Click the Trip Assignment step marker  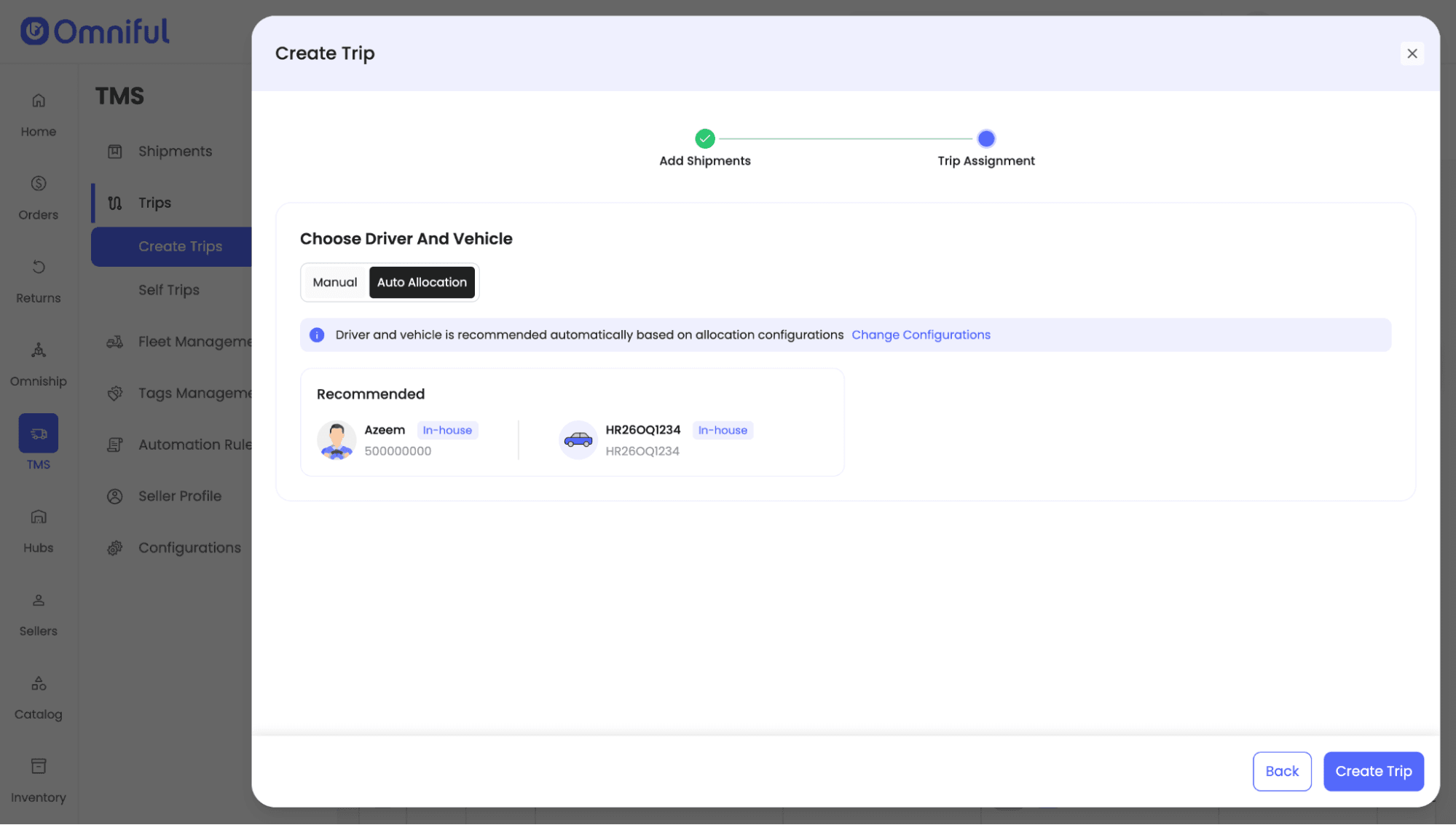[x=985, y=138]
